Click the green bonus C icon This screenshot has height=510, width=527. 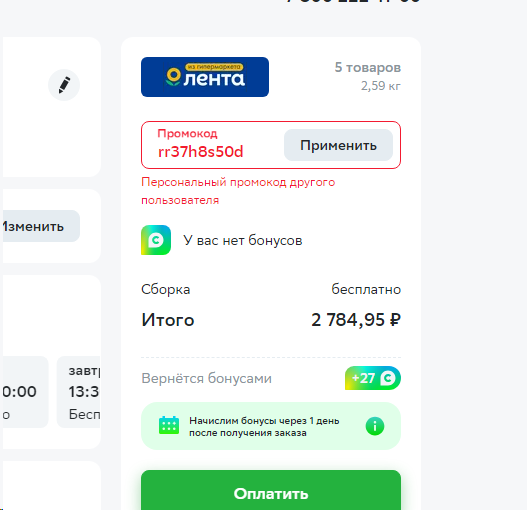(x=156, y=240)
